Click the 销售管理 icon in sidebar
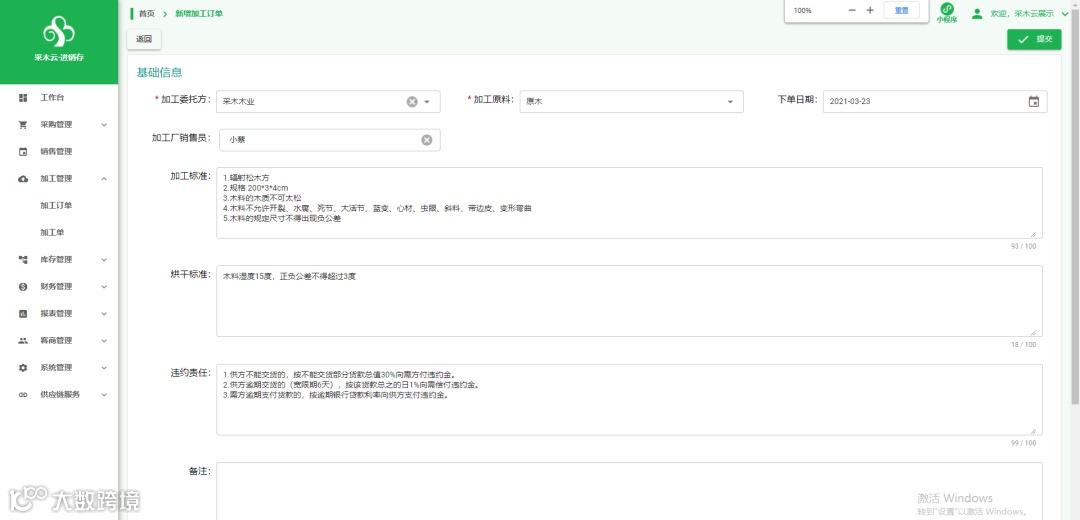The height and width of the screenshot is (520, 1080). 23,152
